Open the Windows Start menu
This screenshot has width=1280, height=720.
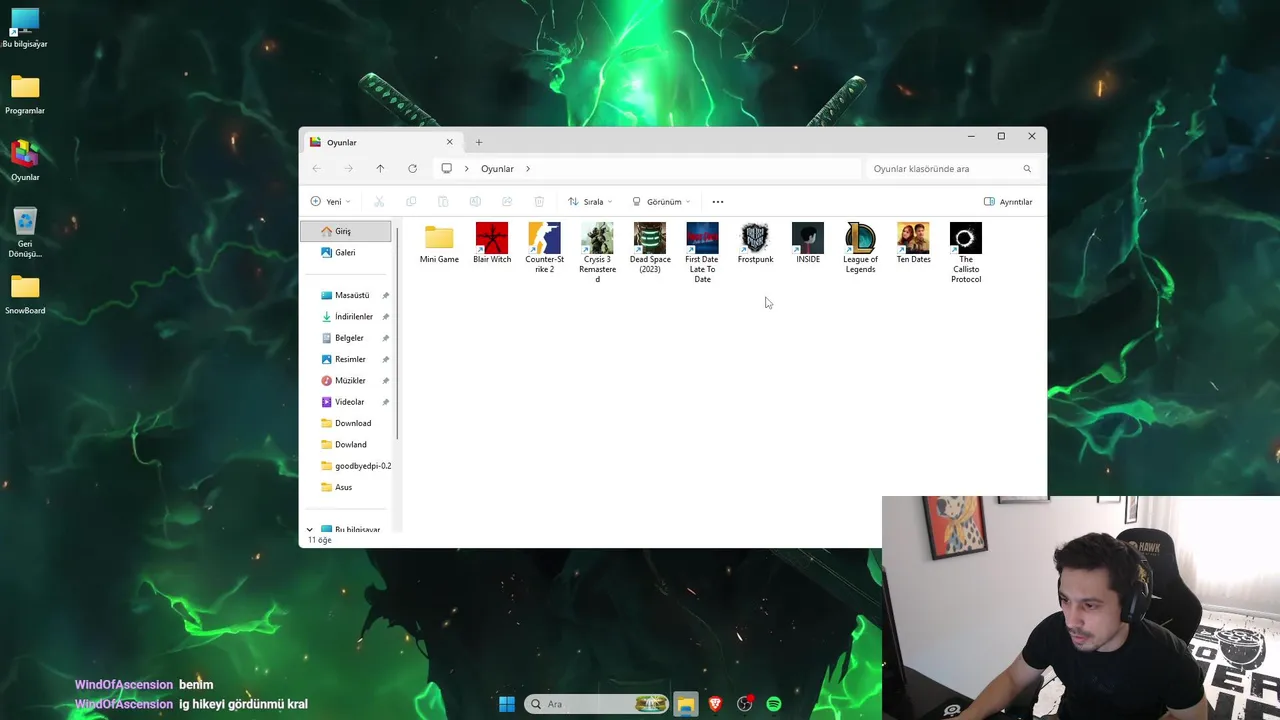(507, 704)
